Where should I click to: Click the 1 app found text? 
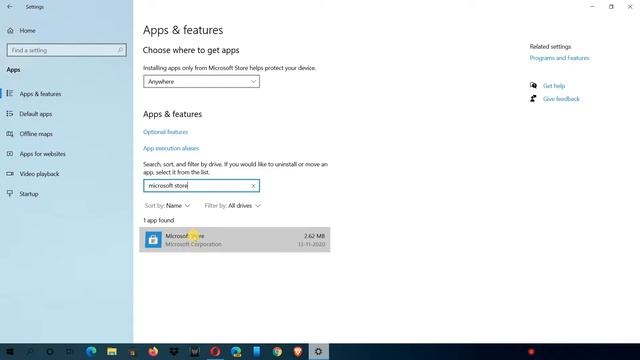click(x=159, y=220)
